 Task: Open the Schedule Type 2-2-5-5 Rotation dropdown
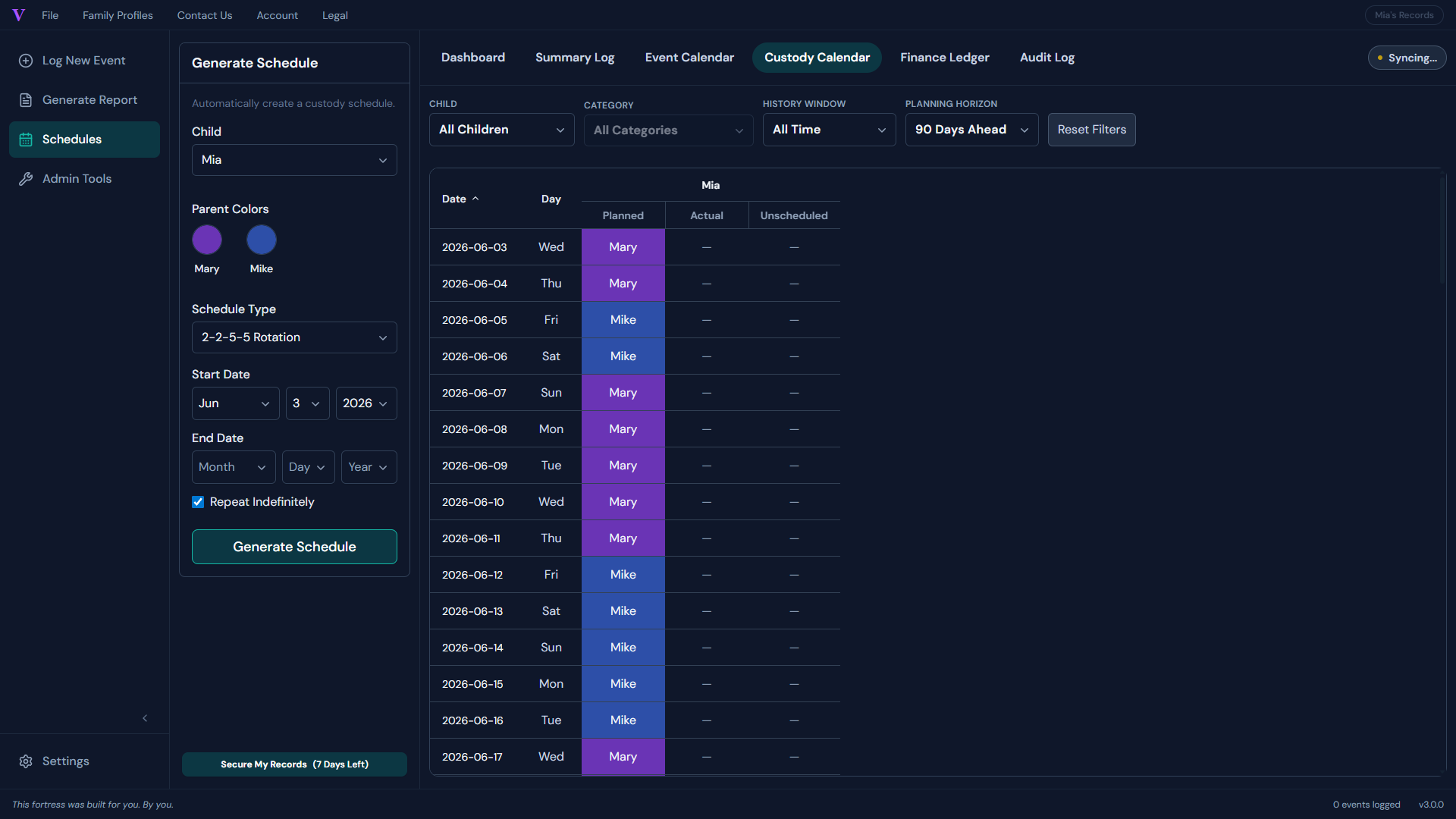point(294,337)
